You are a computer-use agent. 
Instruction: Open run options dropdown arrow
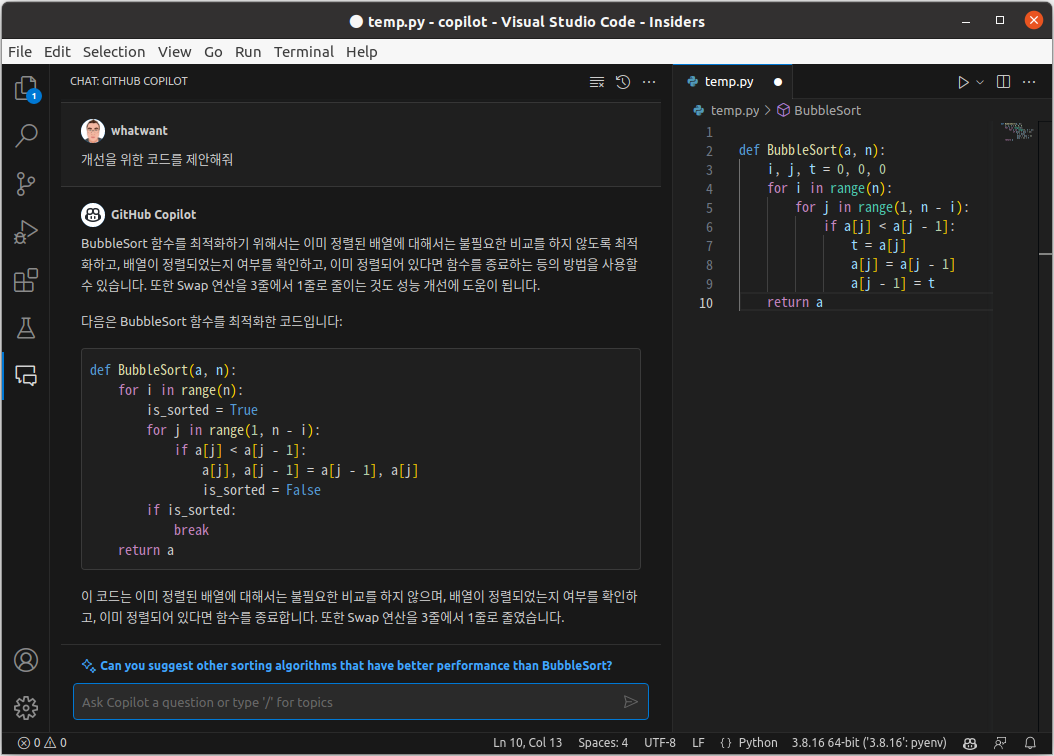click(980, 82)
